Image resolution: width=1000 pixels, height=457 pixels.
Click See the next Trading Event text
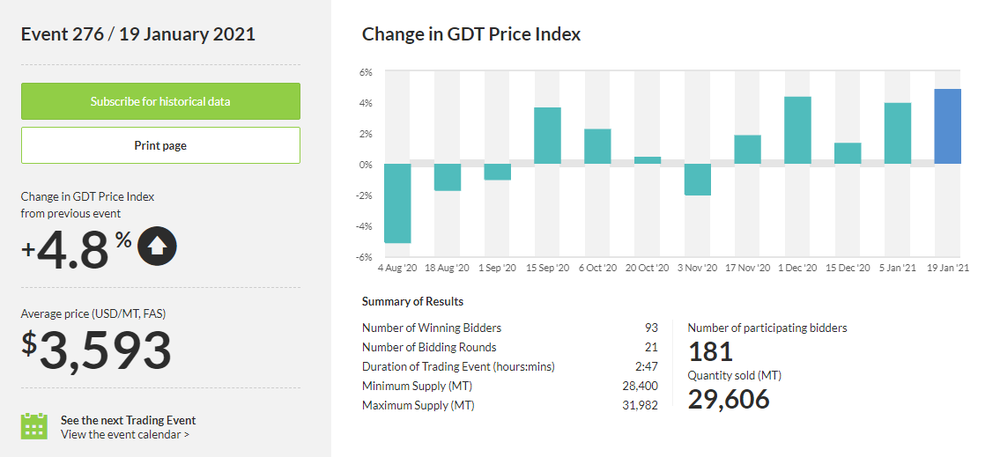128,420
